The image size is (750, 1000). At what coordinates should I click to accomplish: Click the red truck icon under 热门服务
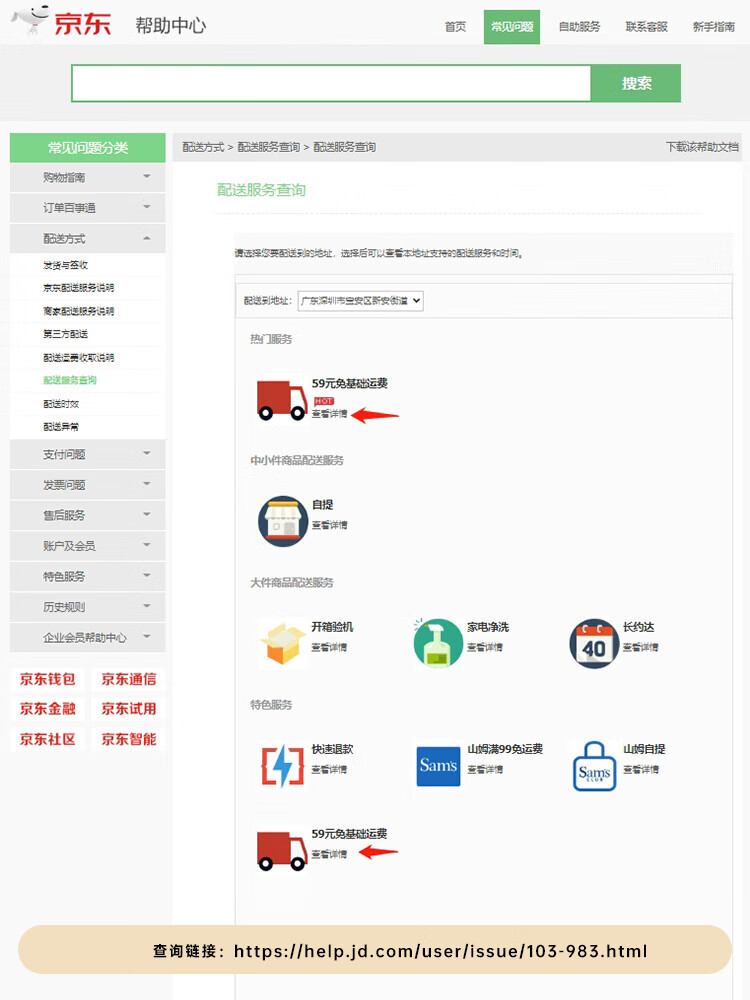[282, 400]
